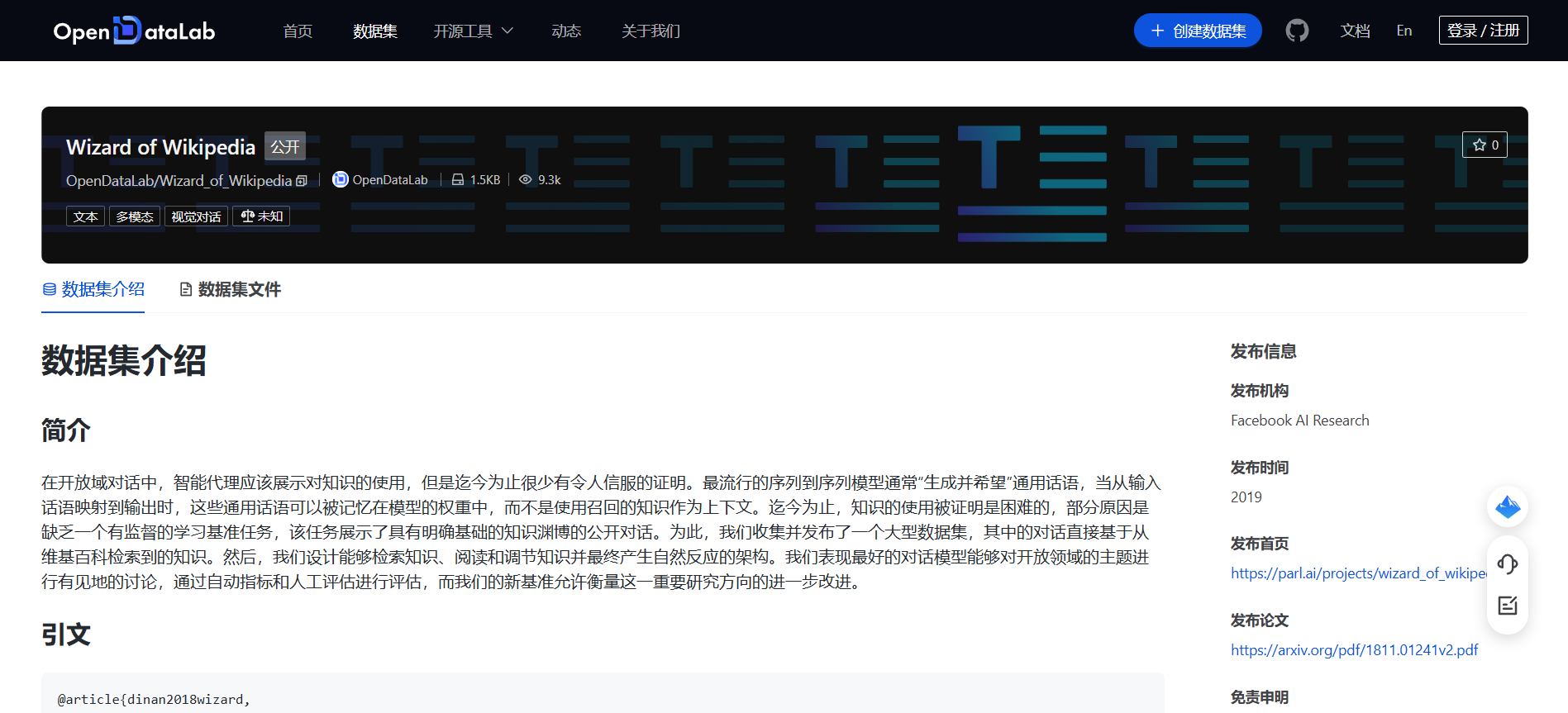1568x713 pixels.
Task: Copy the OpenDataLab/Wizard_of_Wikipedia path
Action: point(302,180)
